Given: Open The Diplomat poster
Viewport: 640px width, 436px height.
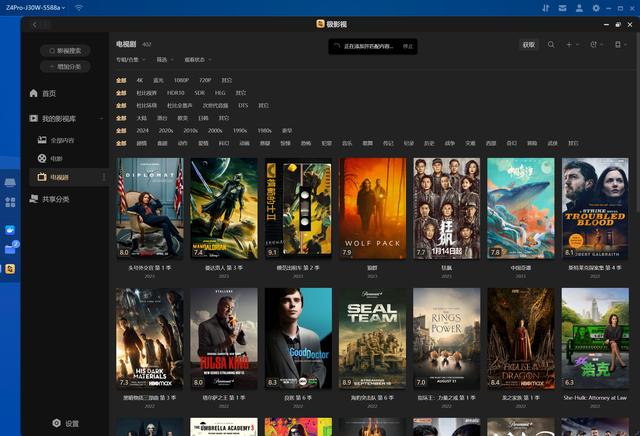Looking at the screenshot, I should click(x=150, y=208).
